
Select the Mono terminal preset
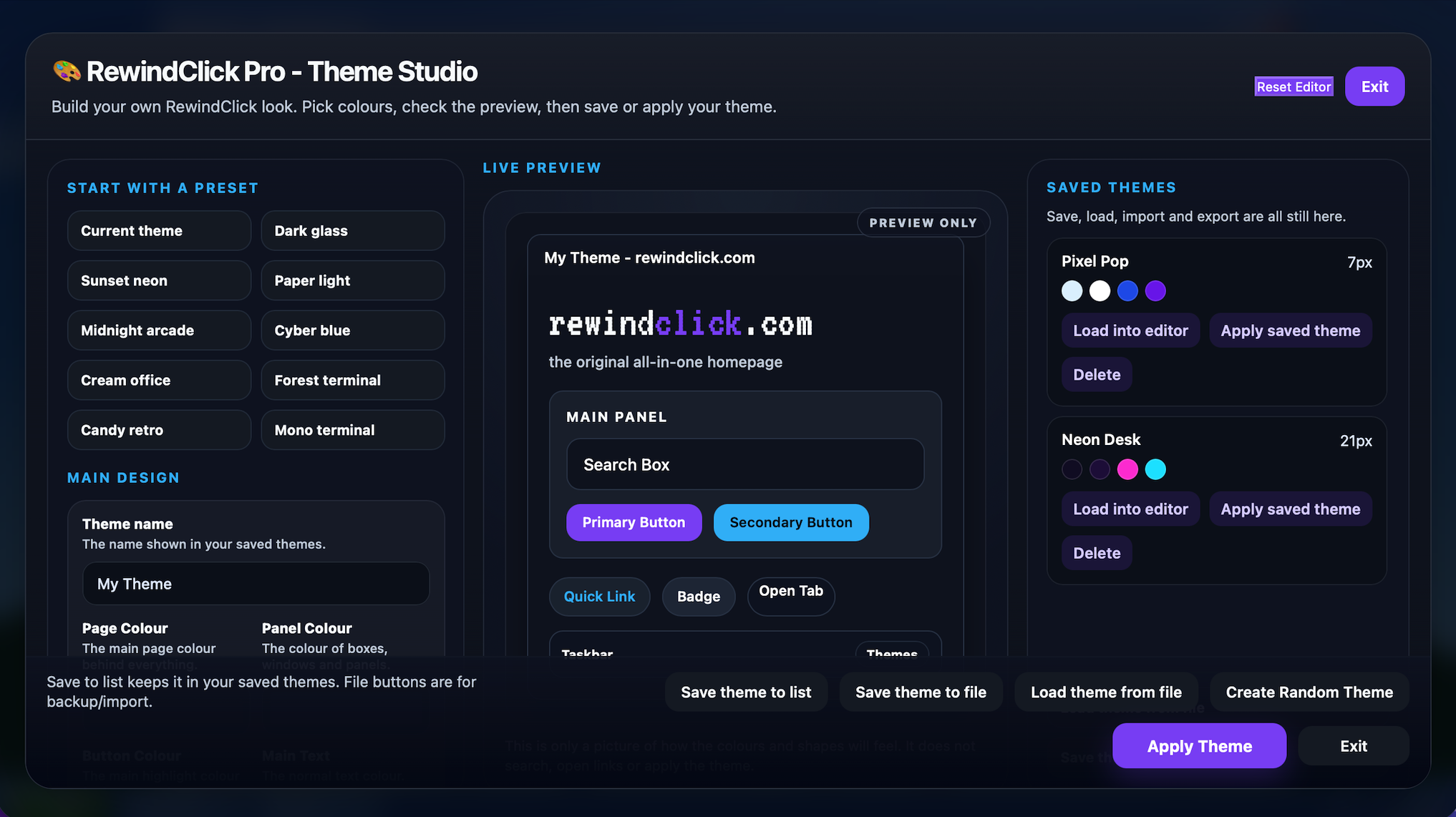click(353, 430)
